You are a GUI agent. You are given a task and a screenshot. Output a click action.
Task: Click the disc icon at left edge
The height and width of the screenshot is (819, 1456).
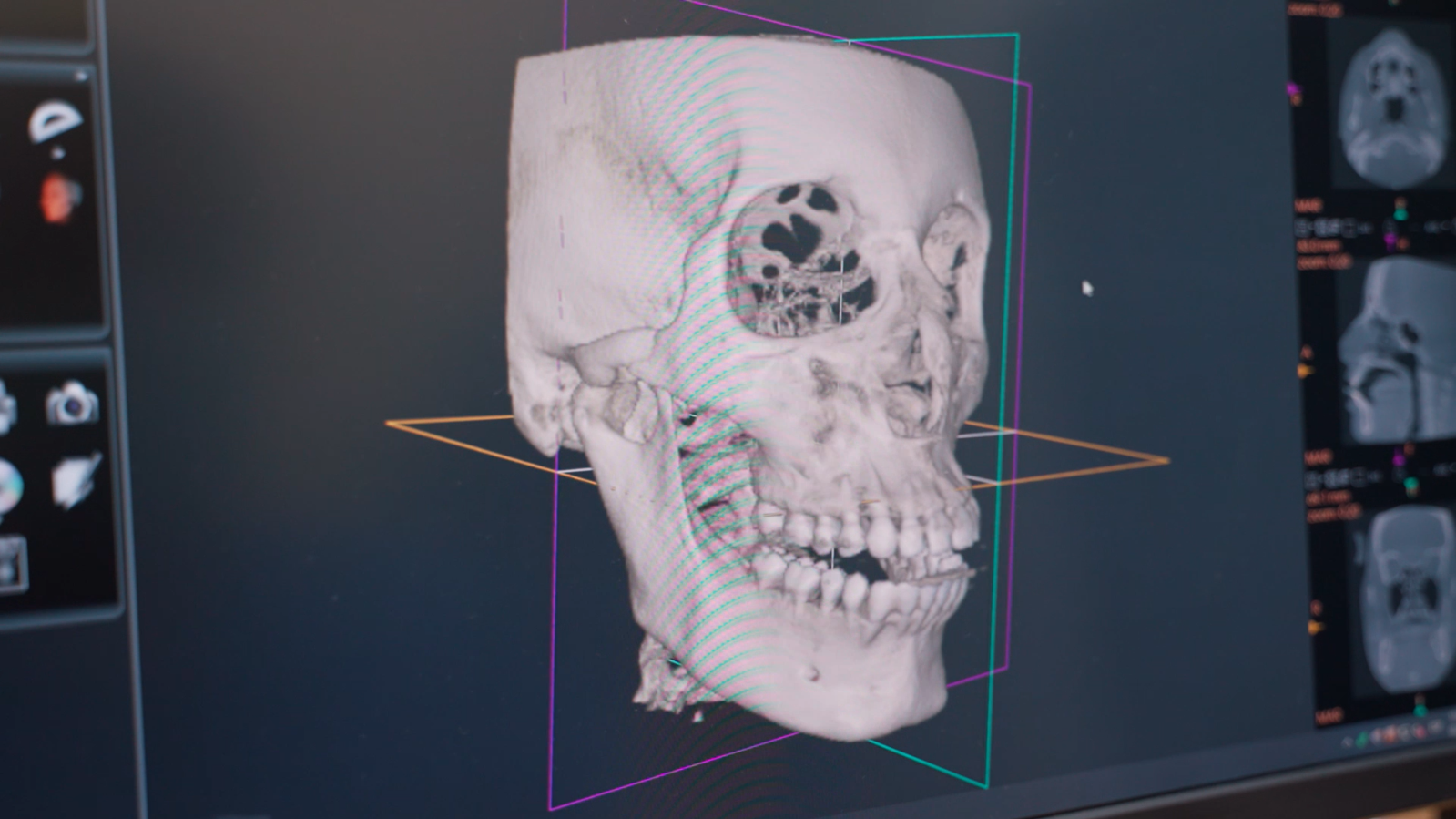[7, 487]
